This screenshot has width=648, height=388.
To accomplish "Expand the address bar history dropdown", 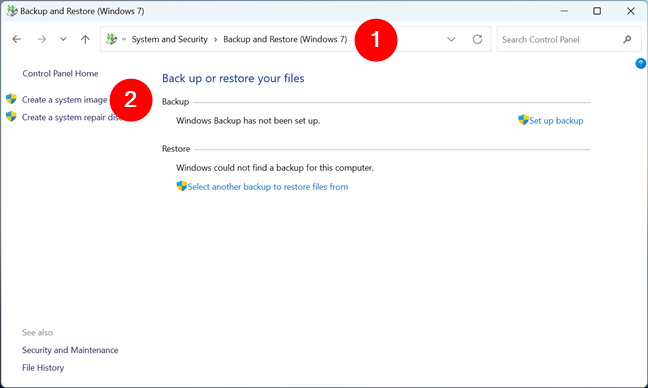I will click(451, 39).
